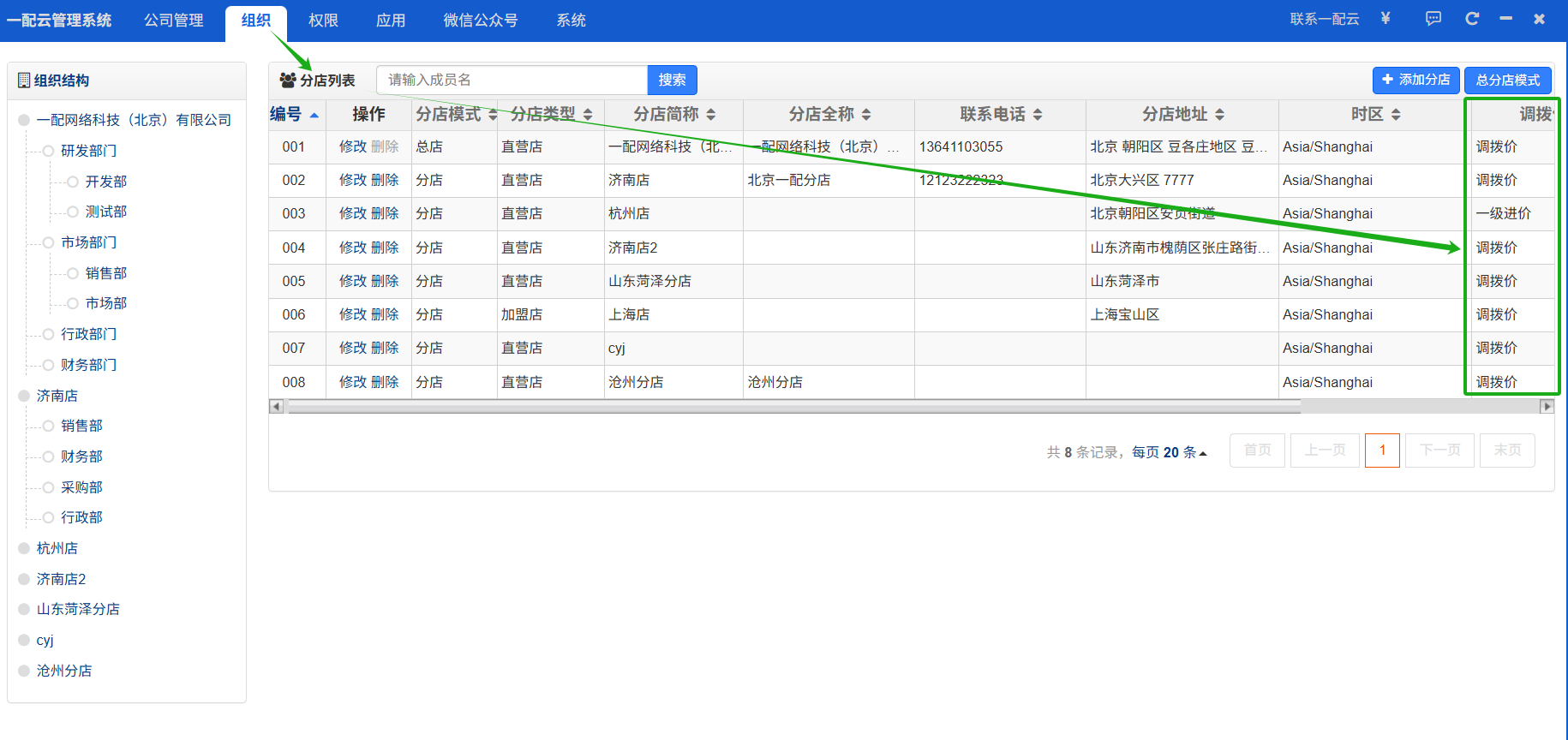Sort by 分店全称 column arrows
This screenshot has width=1568, height=740.
click(x=866, y=114)
